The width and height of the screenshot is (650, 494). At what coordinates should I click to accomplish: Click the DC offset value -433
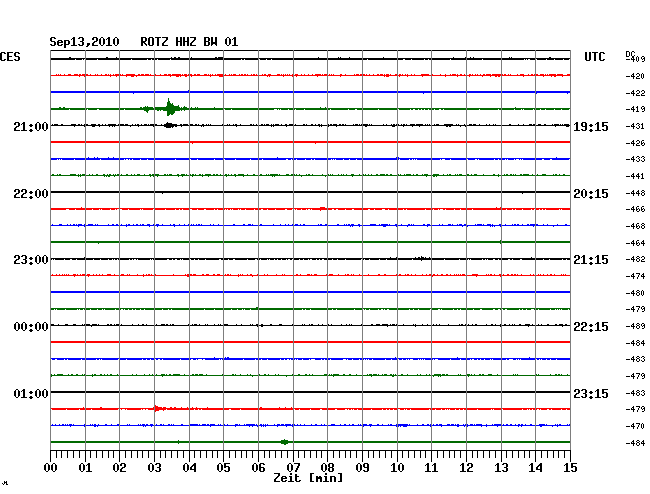point(635,159)
